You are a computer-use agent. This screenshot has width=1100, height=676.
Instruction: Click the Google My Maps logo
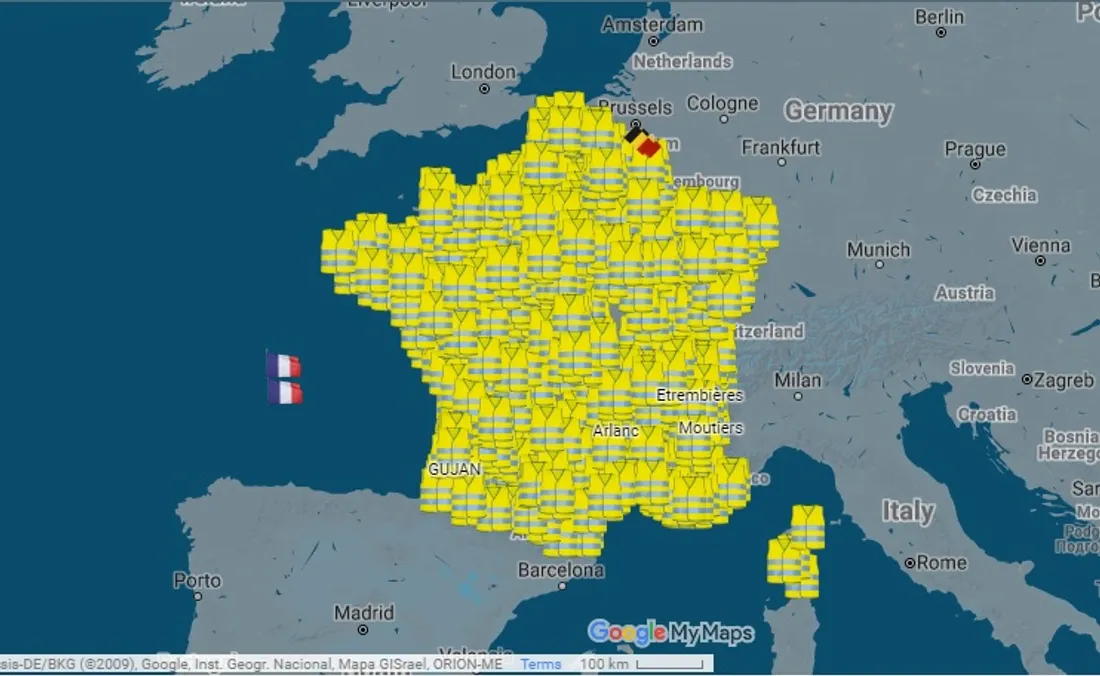pyautogui.click(x=670, y=633)
